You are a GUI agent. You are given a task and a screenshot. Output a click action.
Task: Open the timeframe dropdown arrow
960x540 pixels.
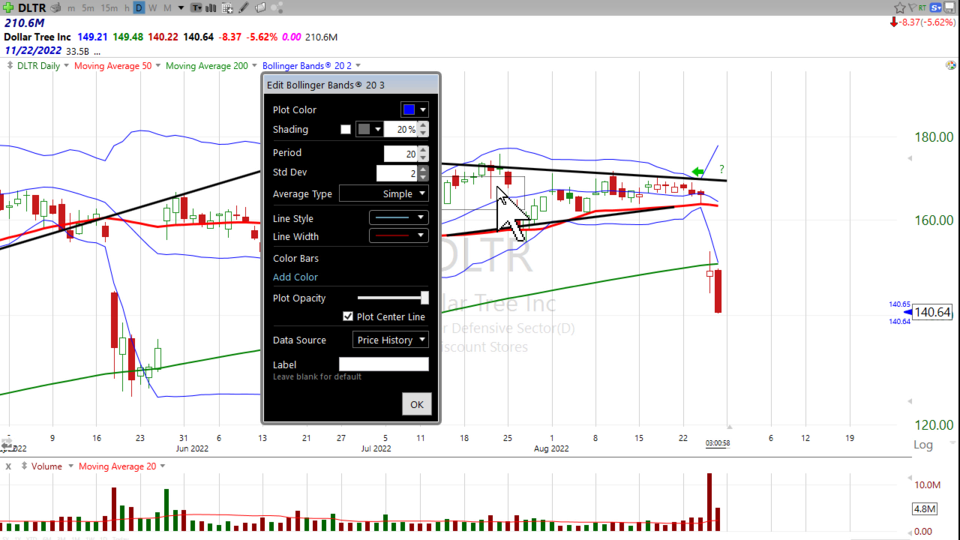click(x=181, y=8)
